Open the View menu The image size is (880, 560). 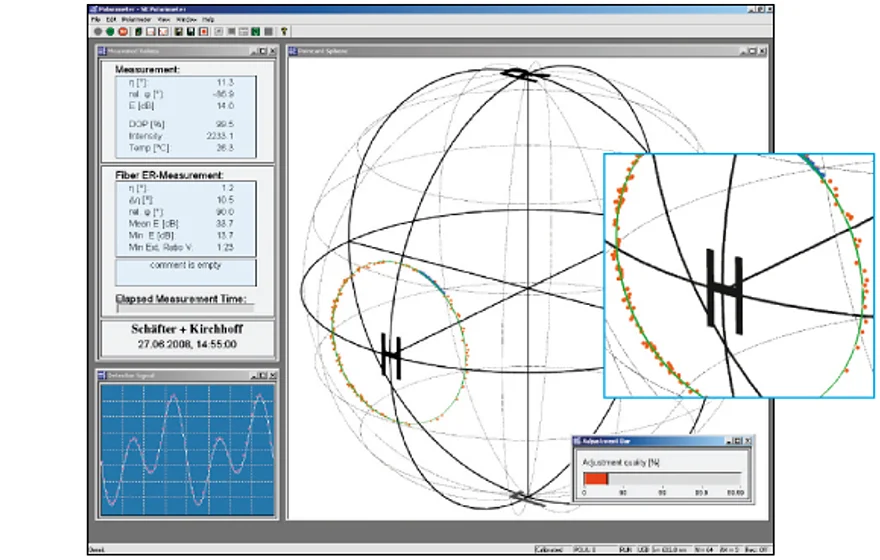(x=164, y=20)
